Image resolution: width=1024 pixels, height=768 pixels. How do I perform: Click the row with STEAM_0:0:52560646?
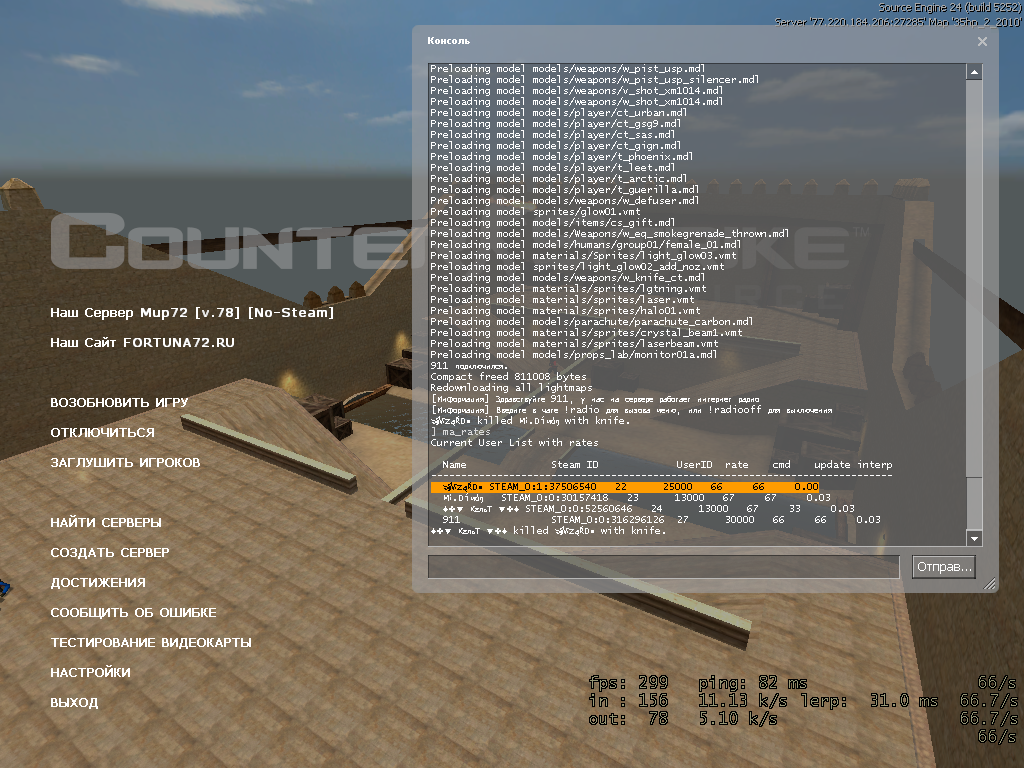(x=648, y=509)
